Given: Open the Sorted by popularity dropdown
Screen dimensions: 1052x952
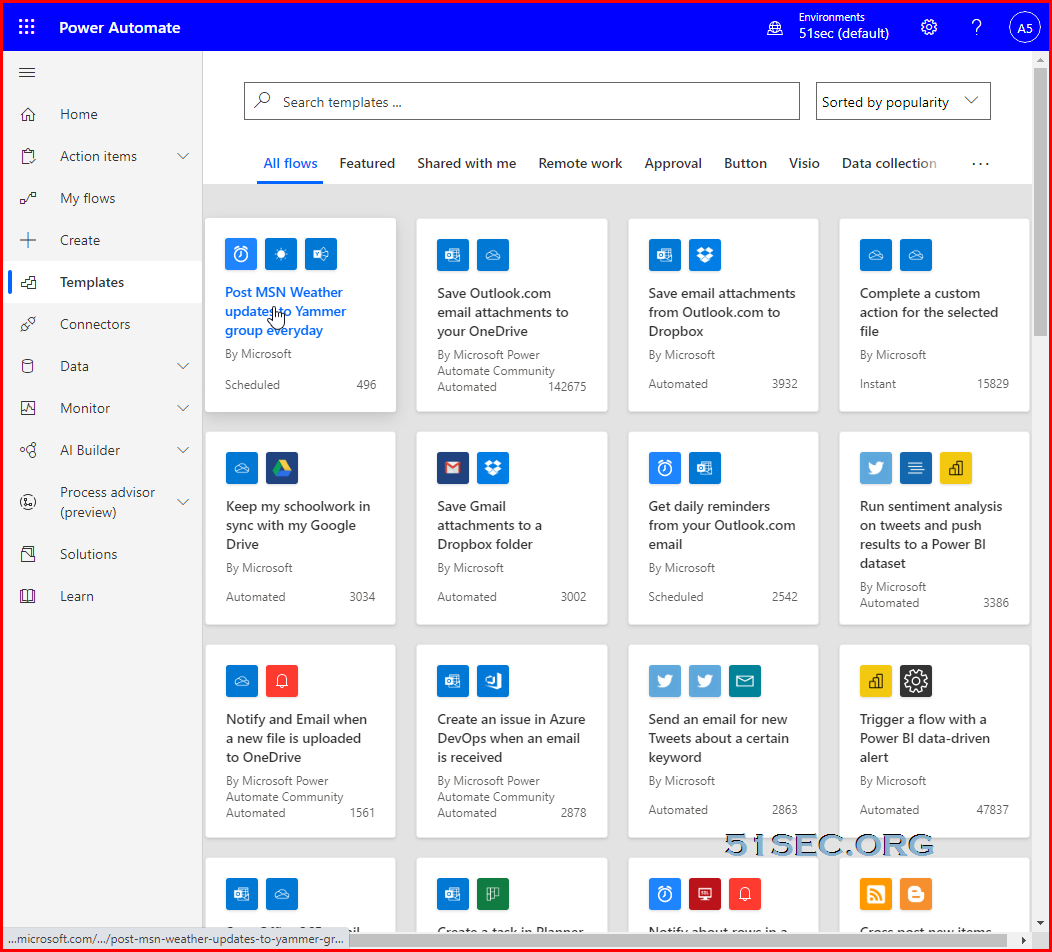Looking at the screenshot, I should (902, 101).
